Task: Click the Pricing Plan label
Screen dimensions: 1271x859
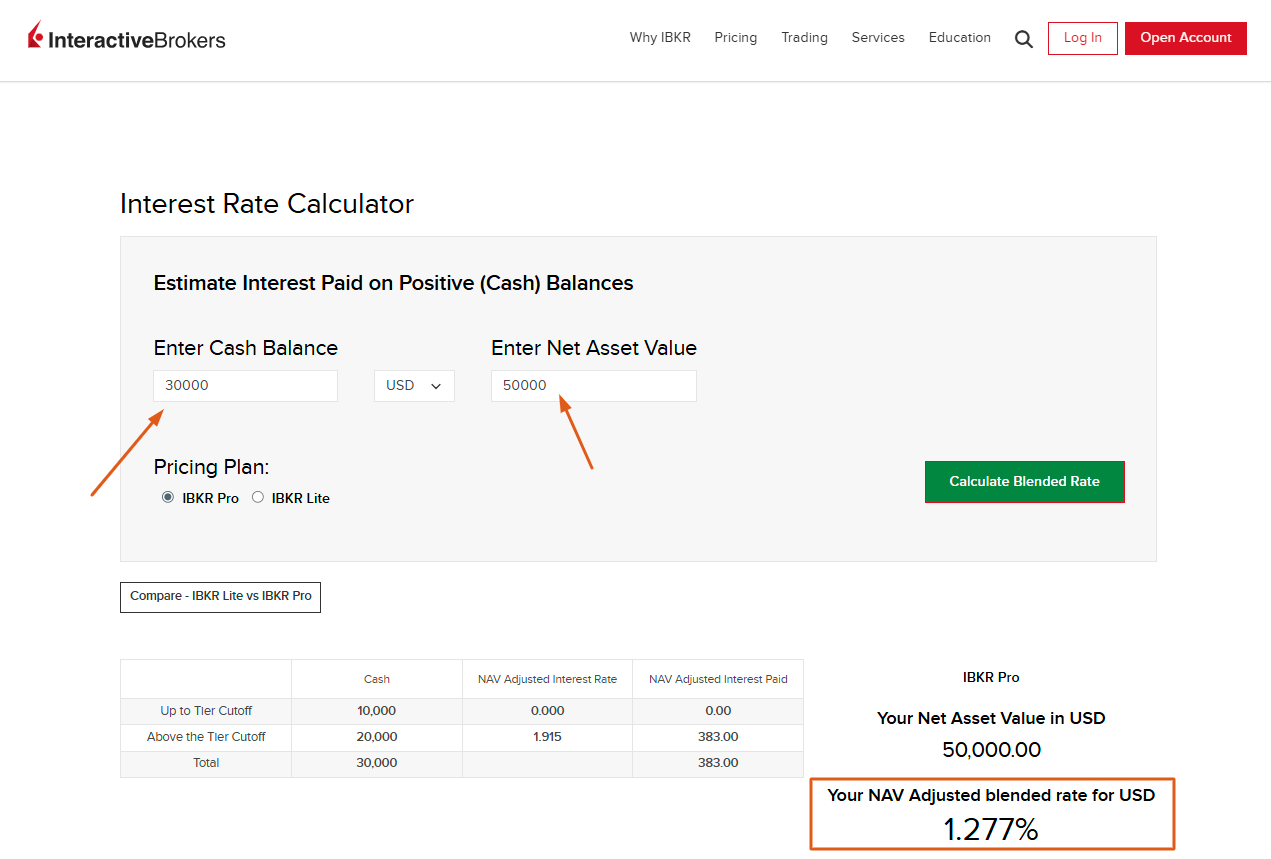Action: [211, 467]
